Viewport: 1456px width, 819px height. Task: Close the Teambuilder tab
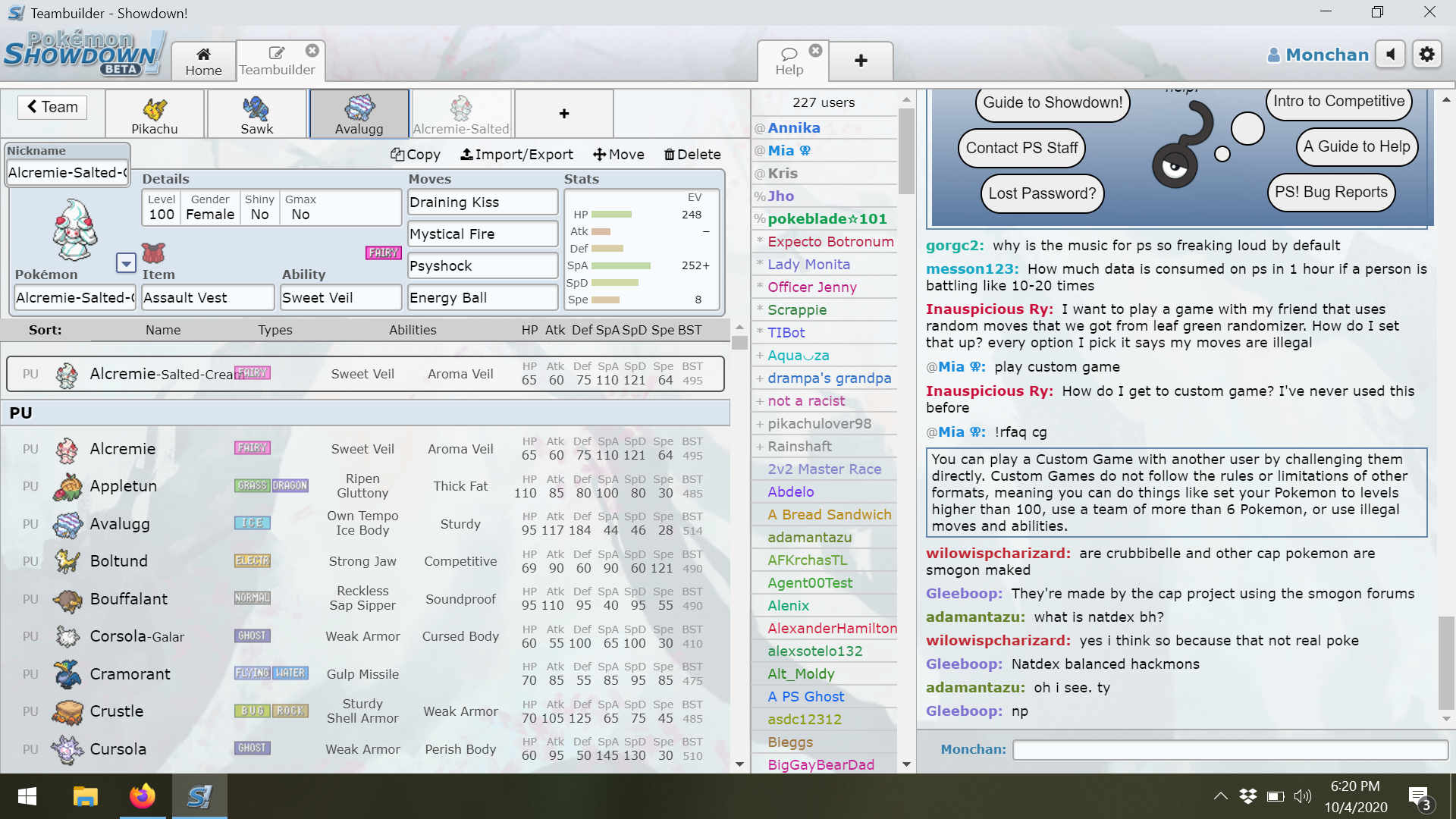click(312, 50)
